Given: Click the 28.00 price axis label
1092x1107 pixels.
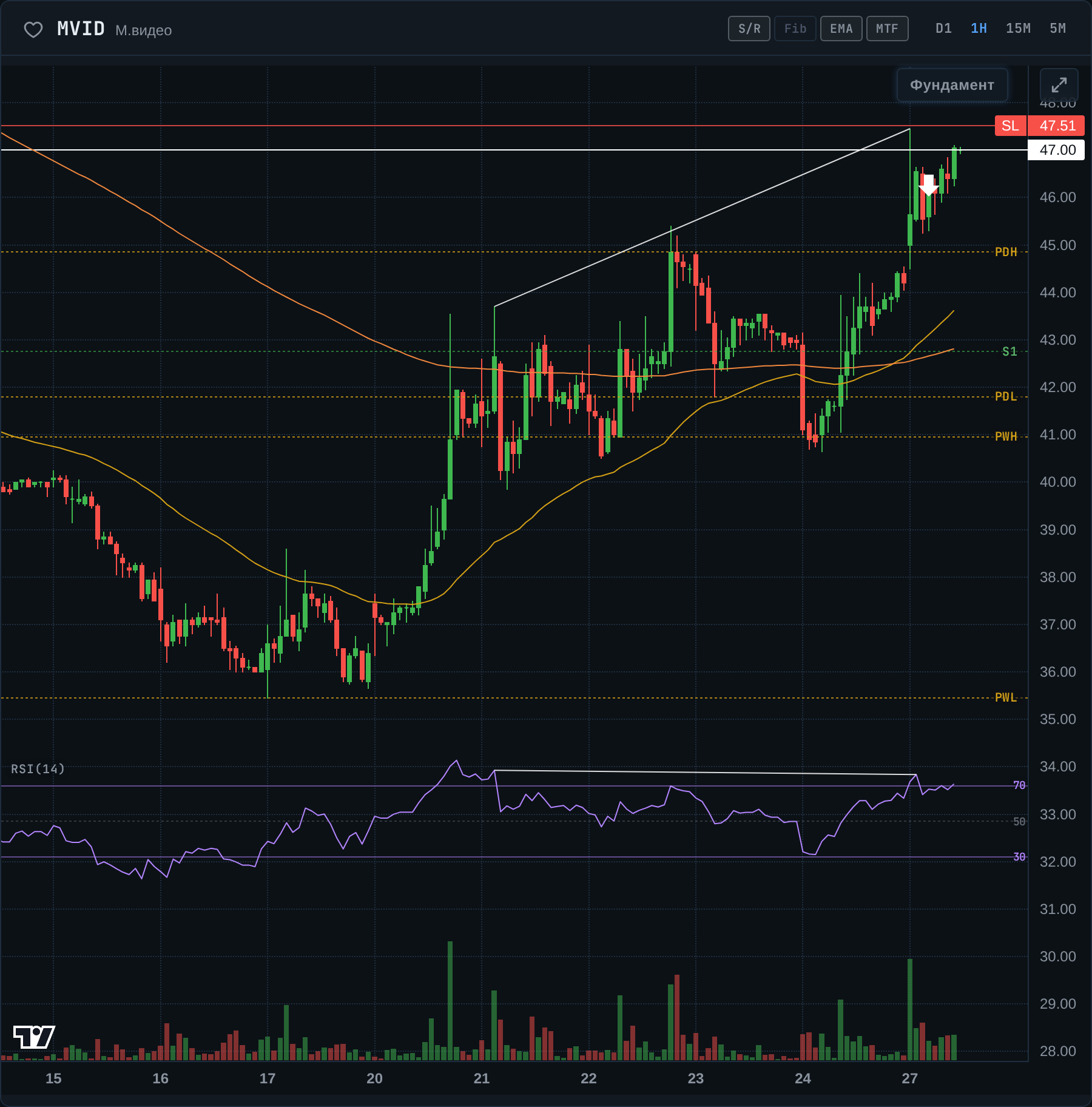Looking at the screenshot, I should (1057, 1051).
